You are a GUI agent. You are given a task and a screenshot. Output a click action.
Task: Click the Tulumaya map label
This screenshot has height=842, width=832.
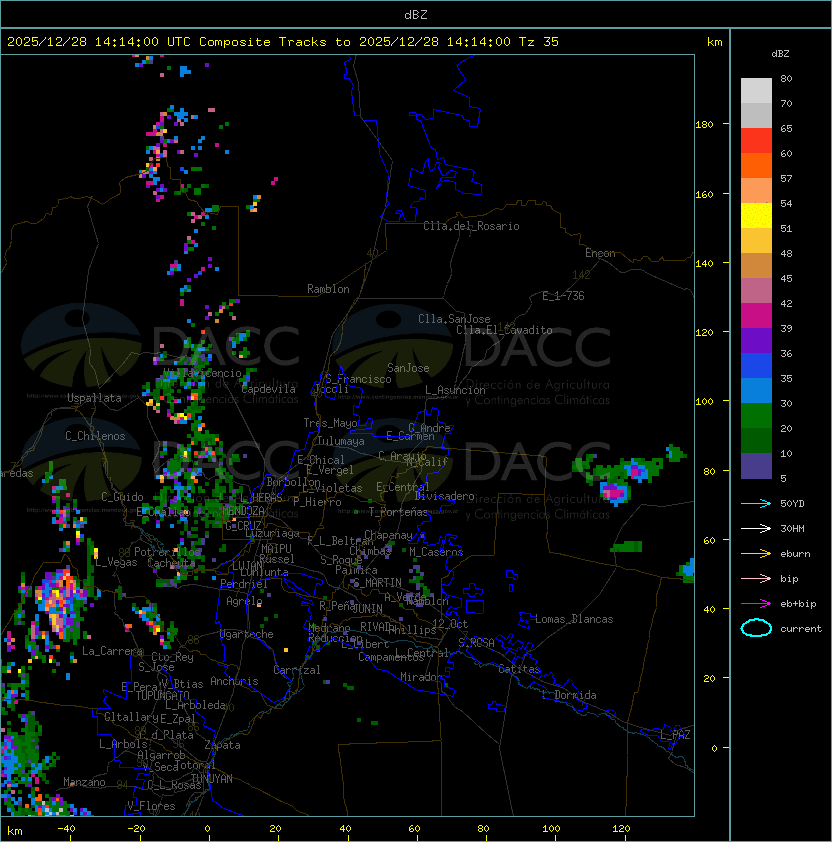(341, 441)
